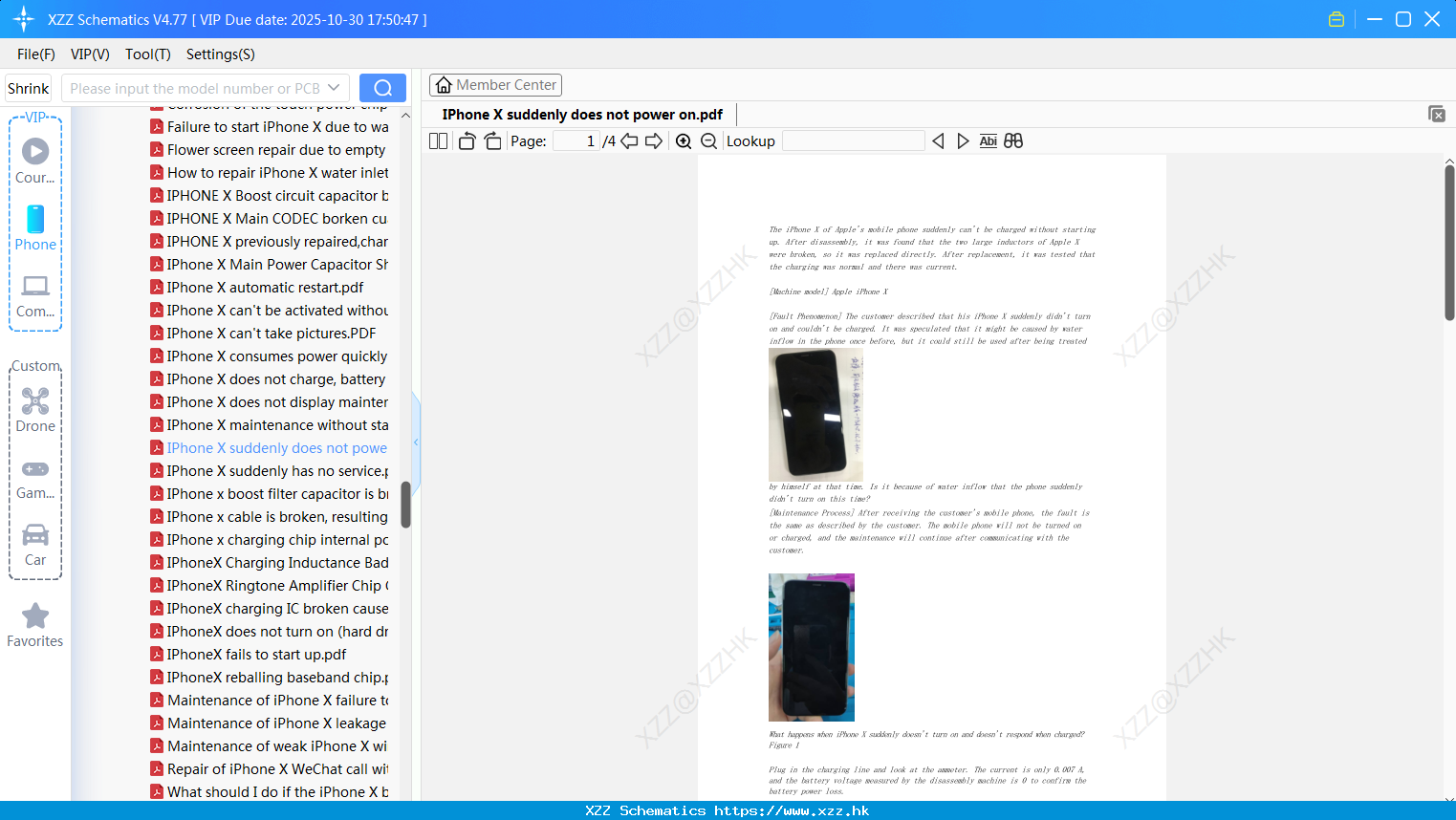
Task: Toggle two-page view in PDF toolbar
Action: tap(438, 140)
